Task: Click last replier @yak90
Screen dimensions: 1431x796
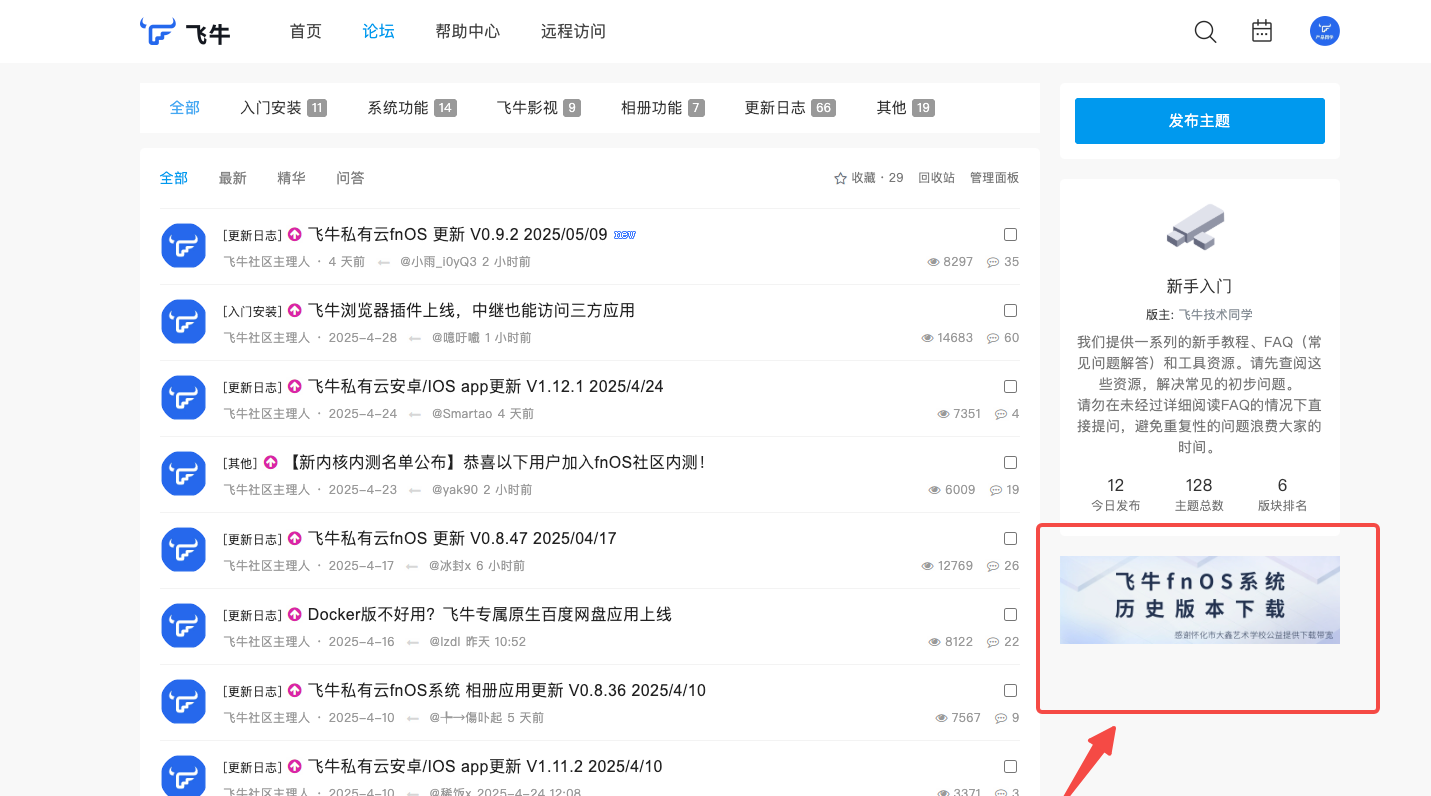Action: (x=455, y=490)
